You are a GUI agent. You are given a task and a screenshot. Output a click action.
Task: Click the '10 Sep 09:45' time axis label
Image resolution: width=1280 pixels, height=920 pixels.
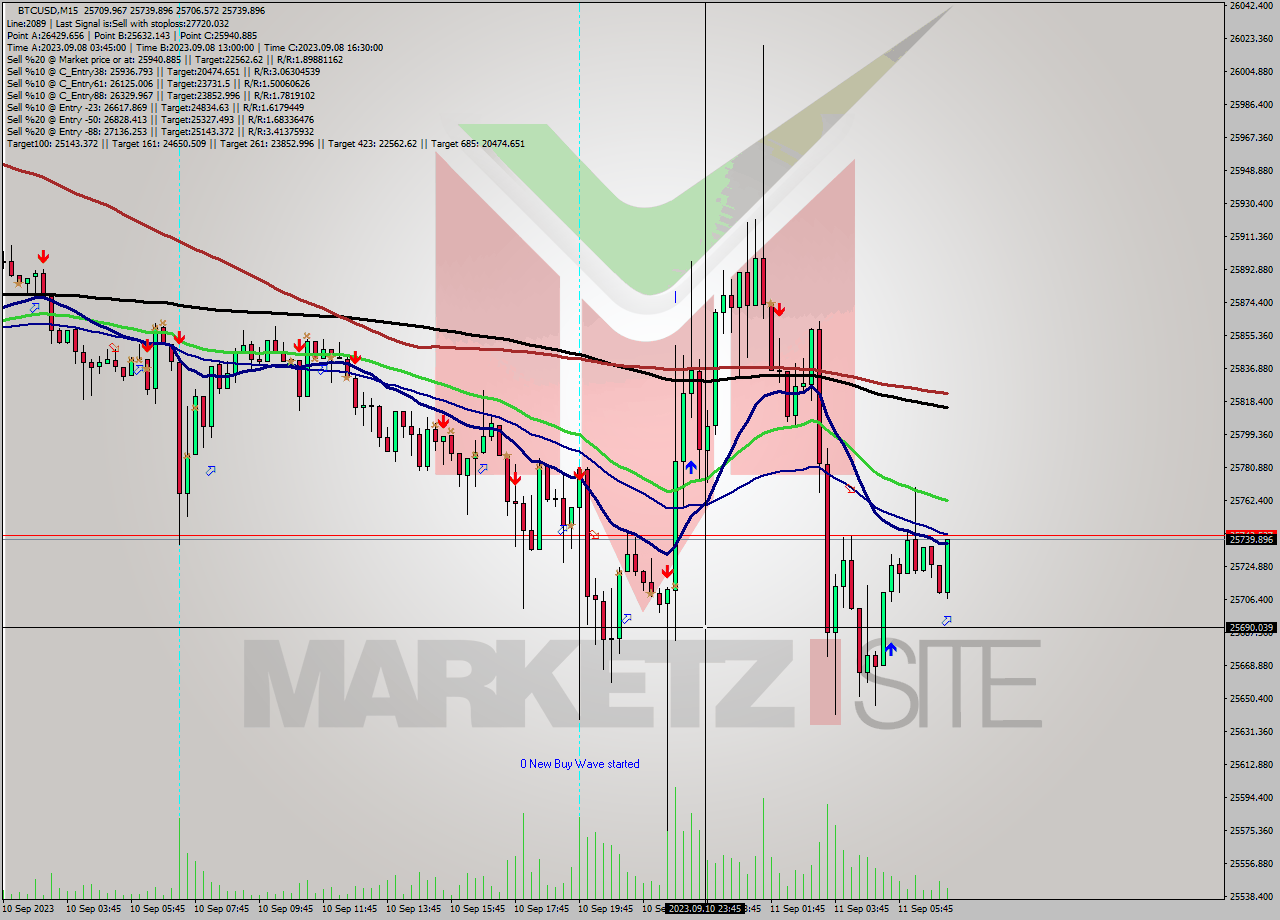click(x=286, y=909)
